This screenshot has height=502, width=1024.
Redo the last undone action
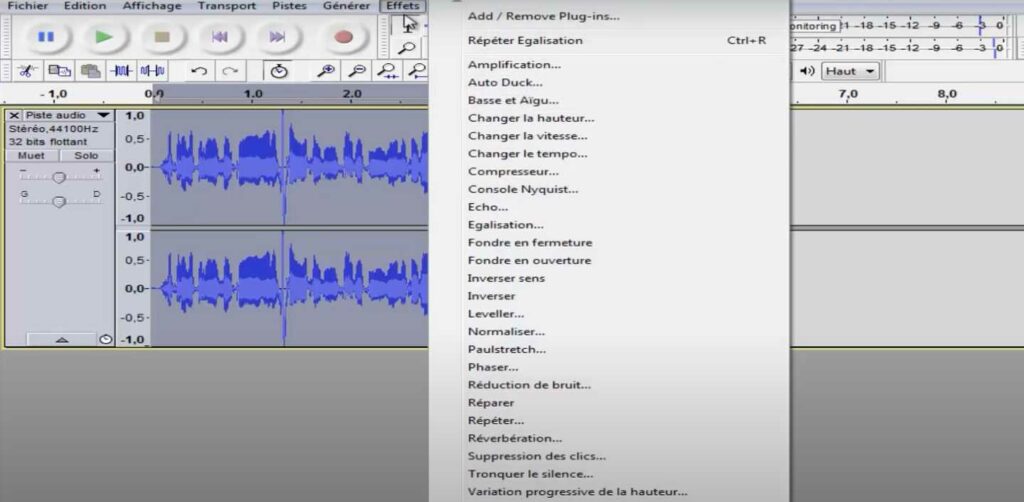coord(229,71)
